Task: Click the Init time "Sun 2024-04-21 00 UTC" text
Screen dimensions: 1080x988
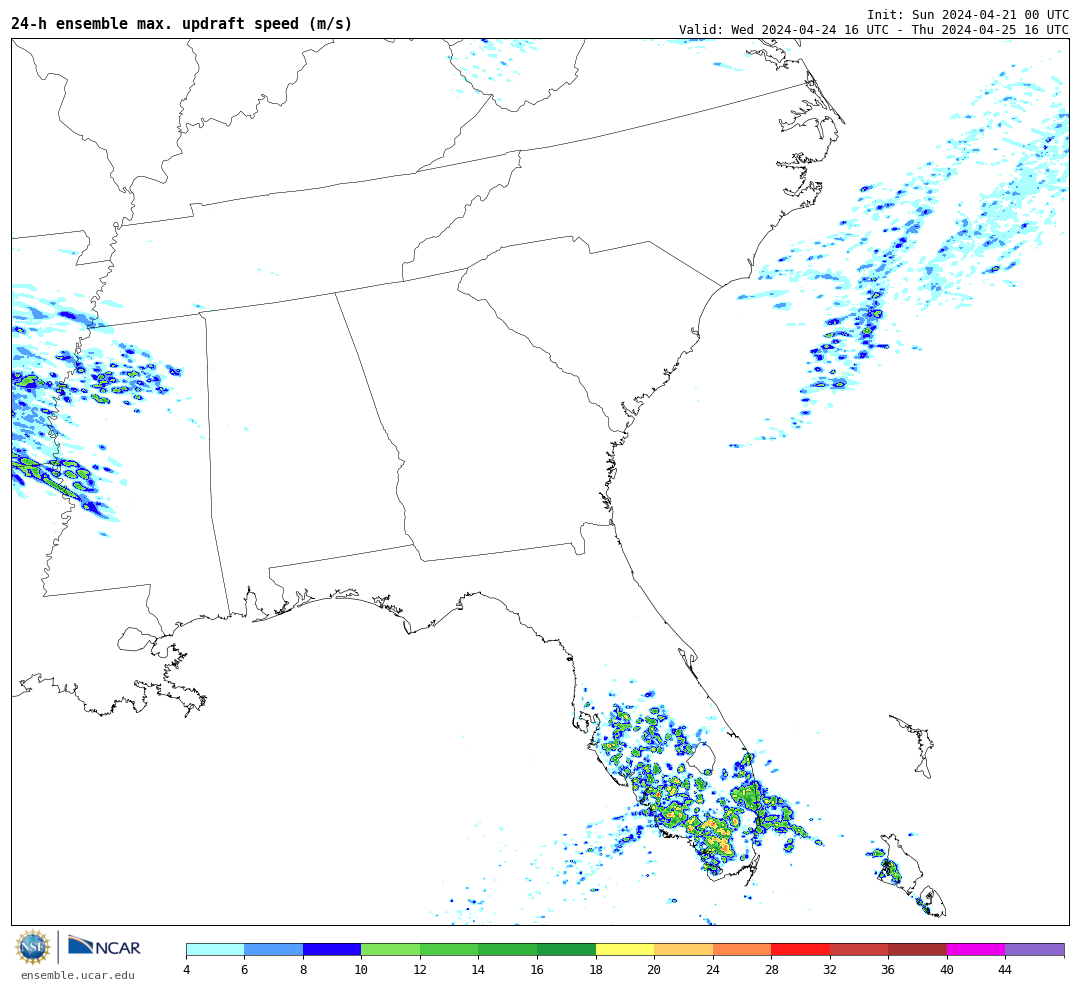Action: point(990,15)
